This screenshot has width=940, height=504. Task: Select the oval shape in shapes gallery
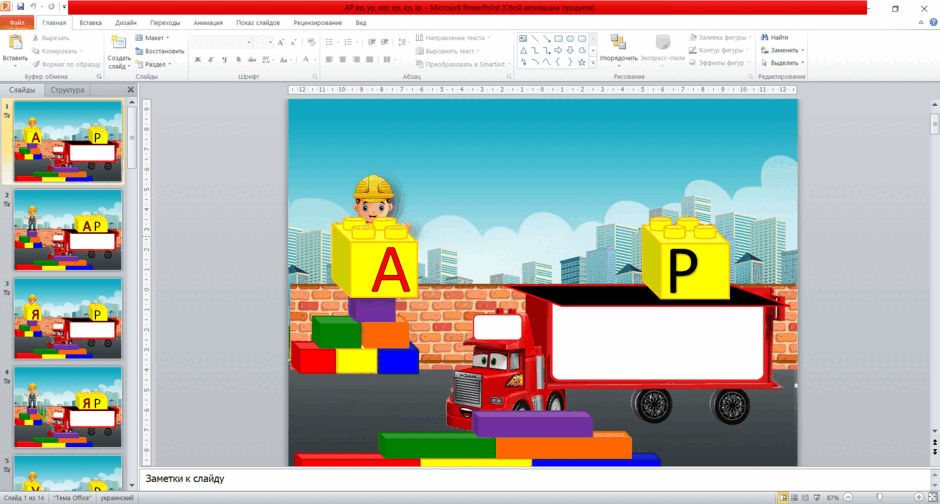[x=570, y=38]
